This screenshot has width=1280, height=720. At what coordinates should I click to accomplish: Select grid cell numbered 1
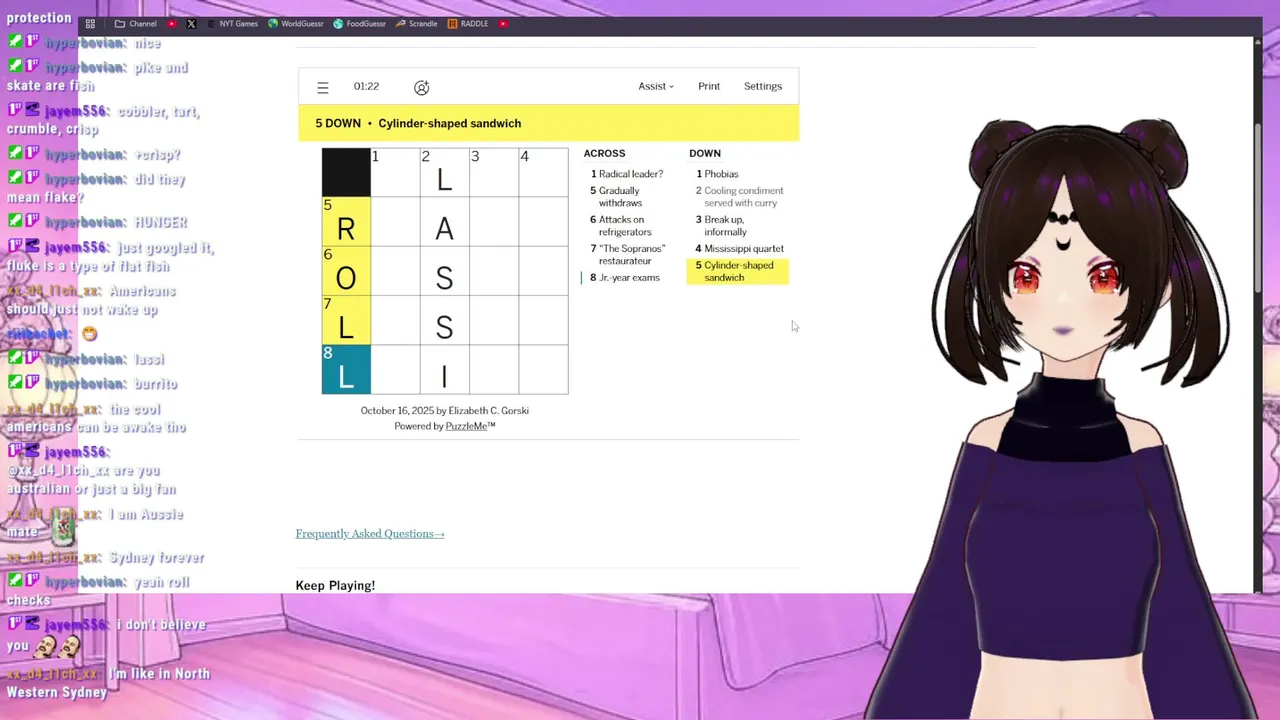pyautogui.click(x=395, y=172)
